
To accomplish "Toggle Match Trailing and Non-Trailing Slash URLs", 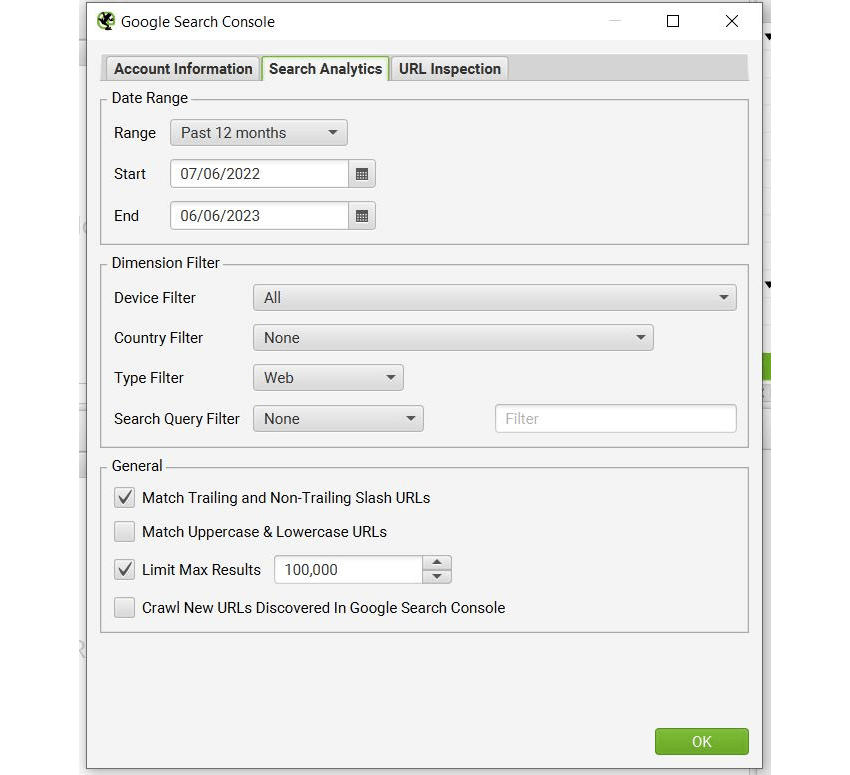I will (125, 498).
